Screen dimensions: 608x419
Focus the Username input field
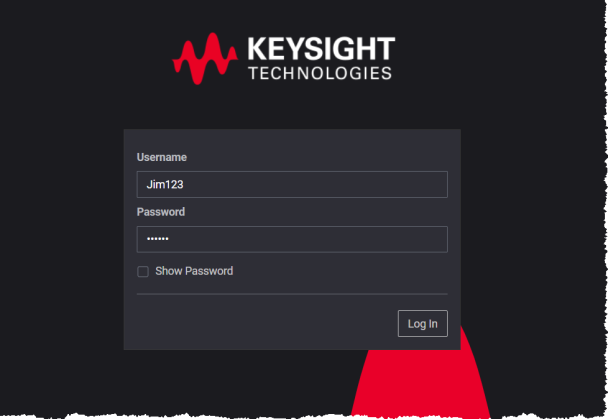click(292, 184)
